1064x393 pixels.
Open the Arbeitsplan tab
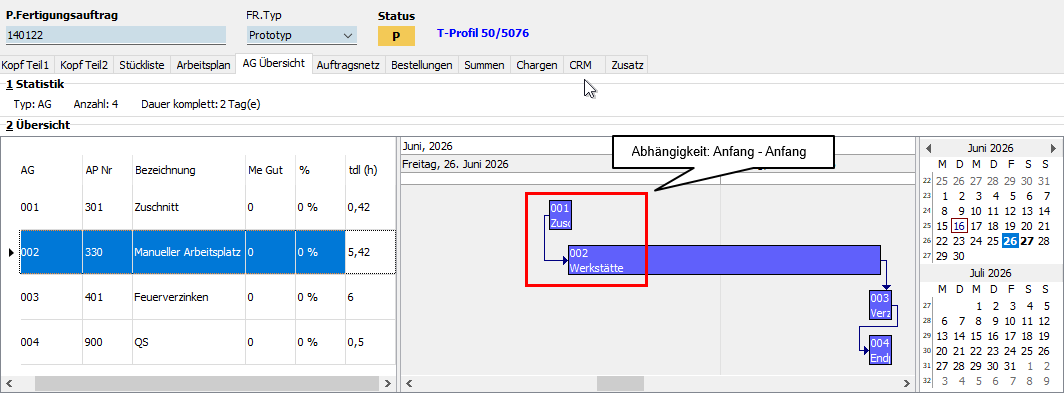pos(204,65)
